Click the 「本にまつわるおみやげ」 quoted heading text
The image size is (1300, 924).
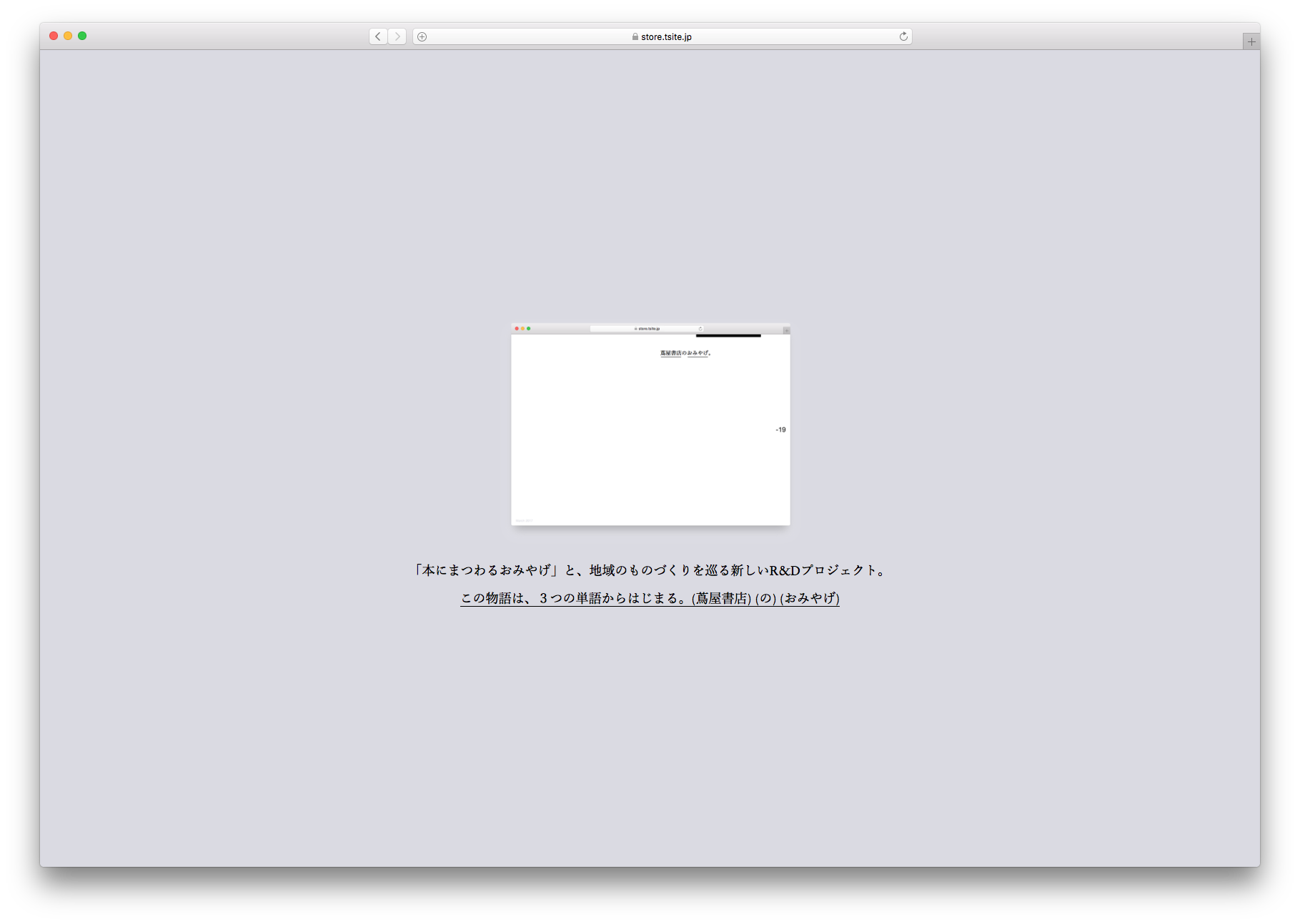(486, 570)
